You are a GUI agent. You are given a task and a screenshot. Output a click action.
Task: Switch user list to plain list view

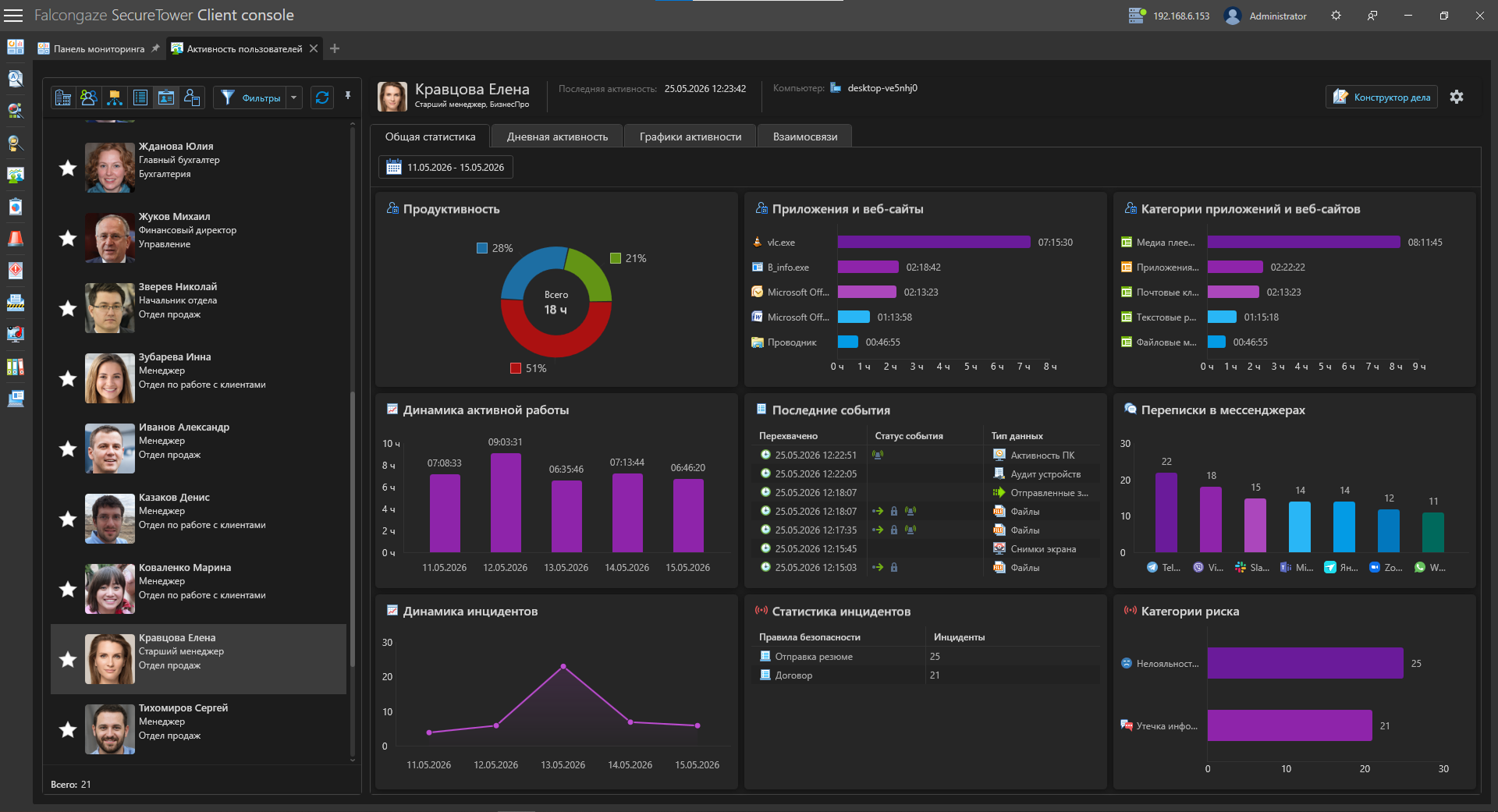[140, 98]
